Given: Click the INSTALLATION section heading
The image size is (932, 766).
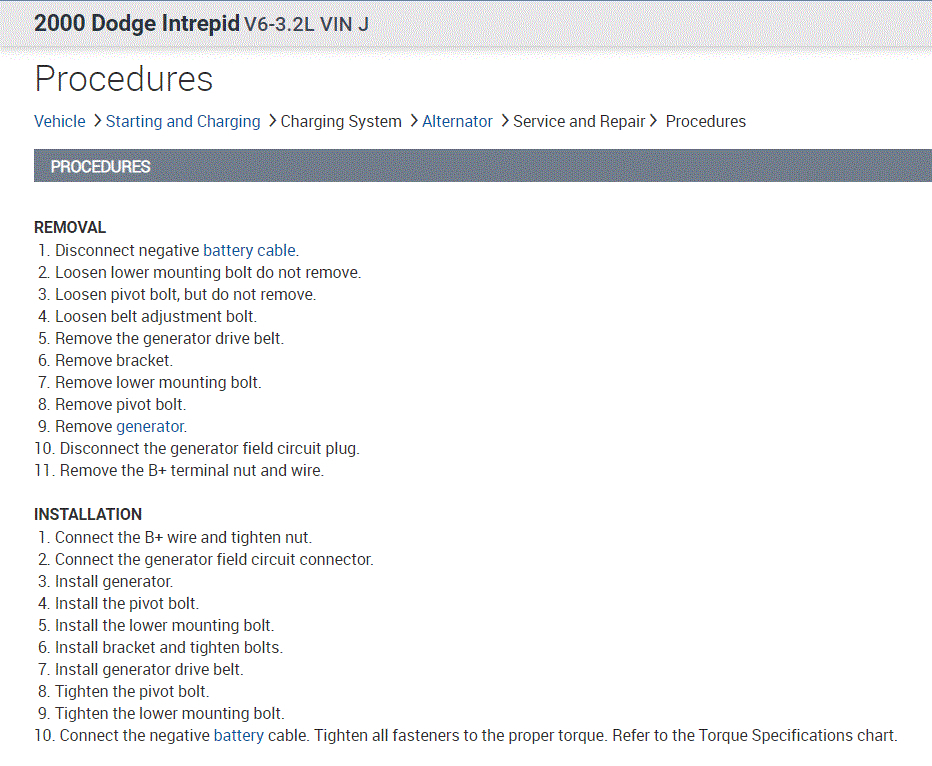Looking at the screenshot, I should (88, 514).
